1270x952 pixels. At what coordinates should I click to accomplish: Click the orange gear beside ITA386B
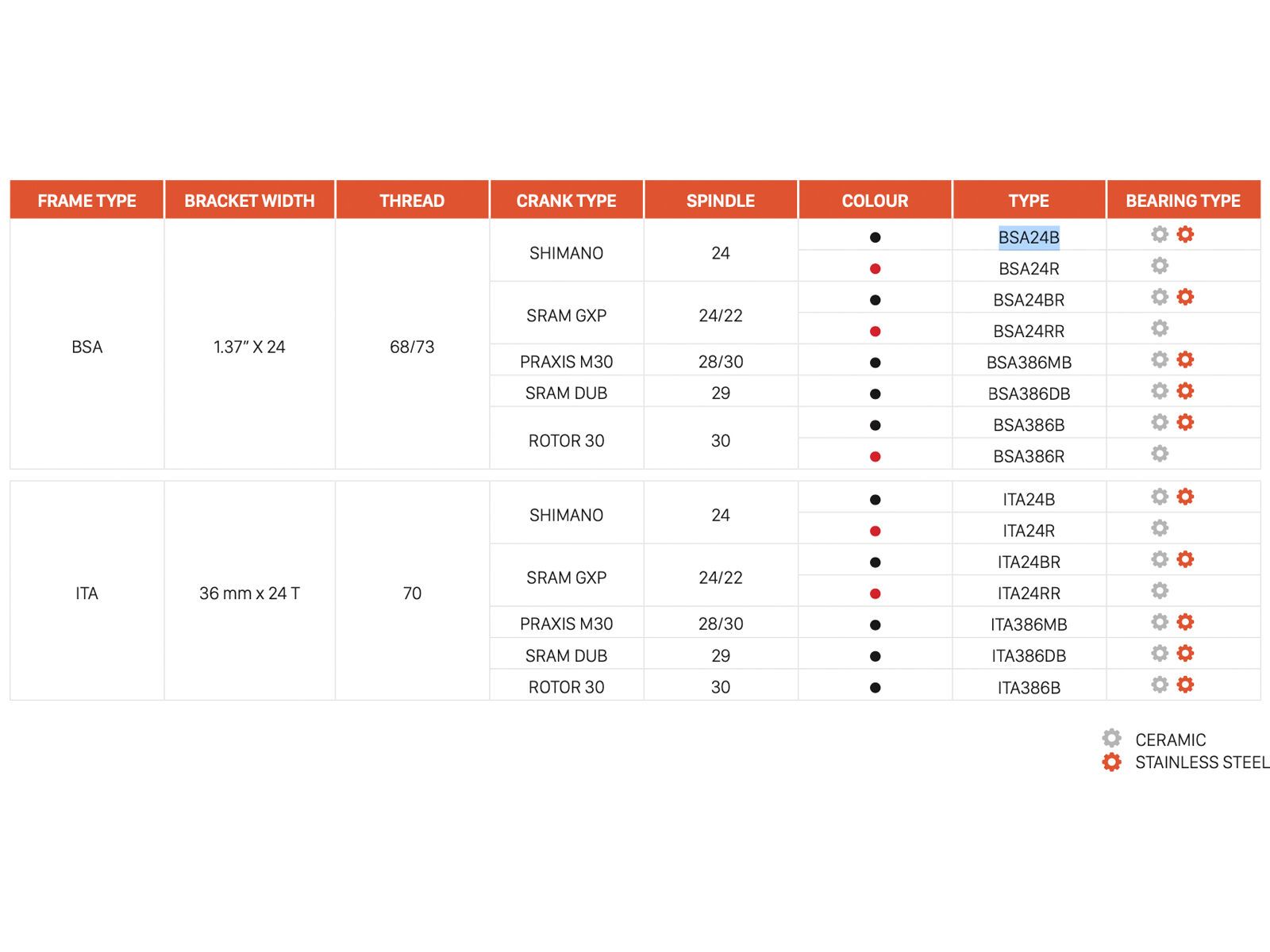(x=1185, y=685)
